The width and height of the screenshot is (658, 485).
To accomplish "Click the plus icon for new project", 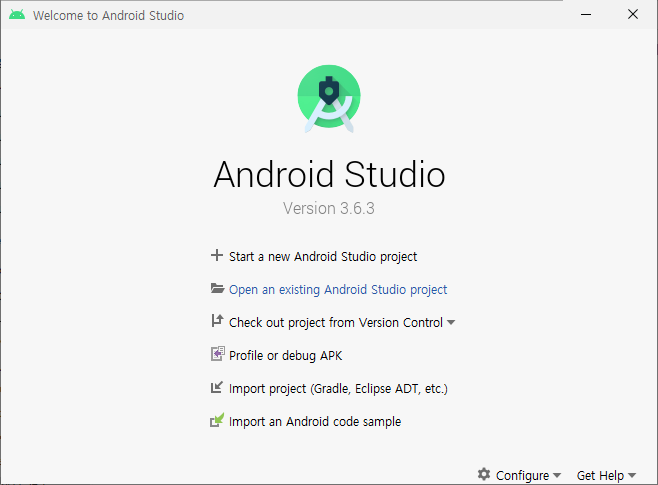I will [x=217, y=255].
